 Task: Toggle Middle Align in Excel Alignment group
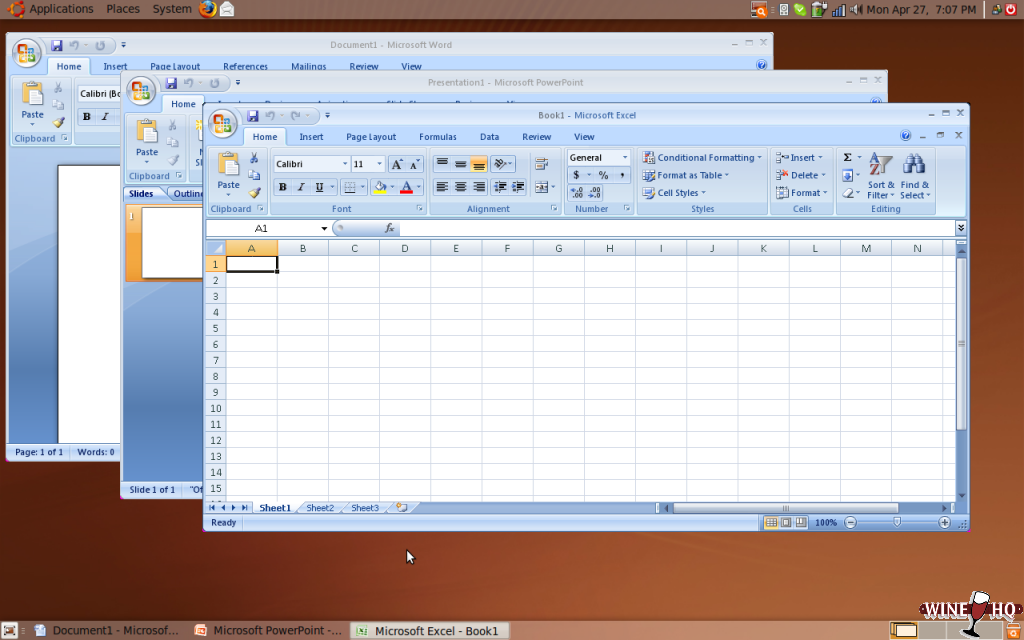460,163
